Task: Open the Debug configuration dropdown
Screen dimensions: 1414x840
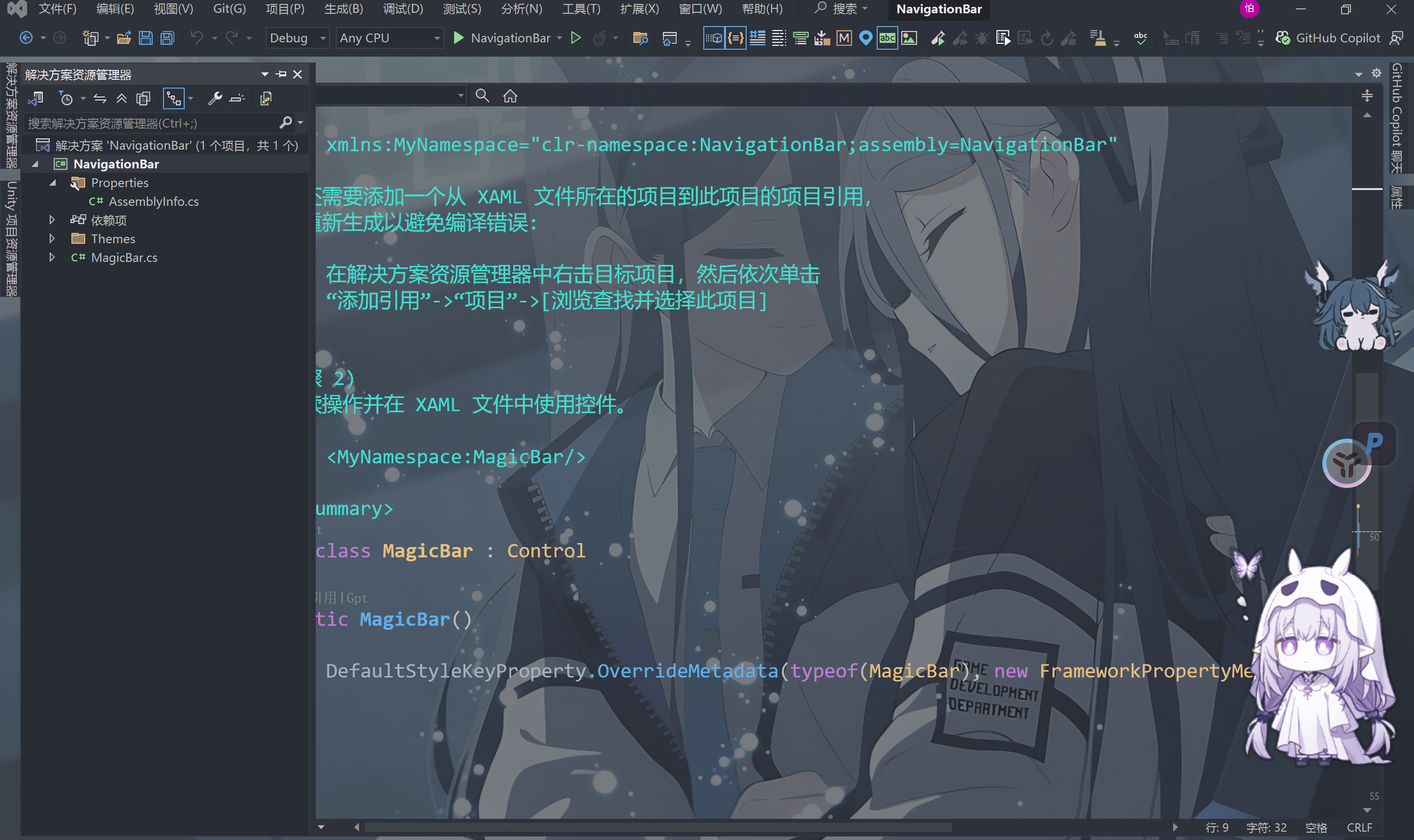Action: pos(298,38)
